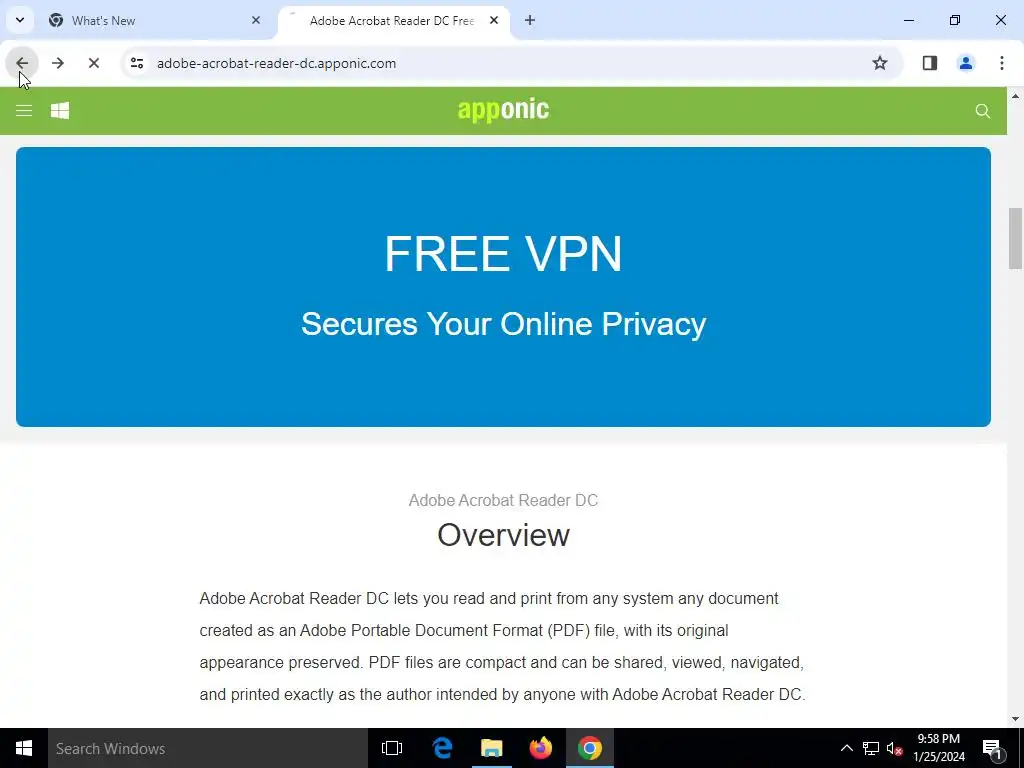Show hidden system tray icons

(846, 748)
